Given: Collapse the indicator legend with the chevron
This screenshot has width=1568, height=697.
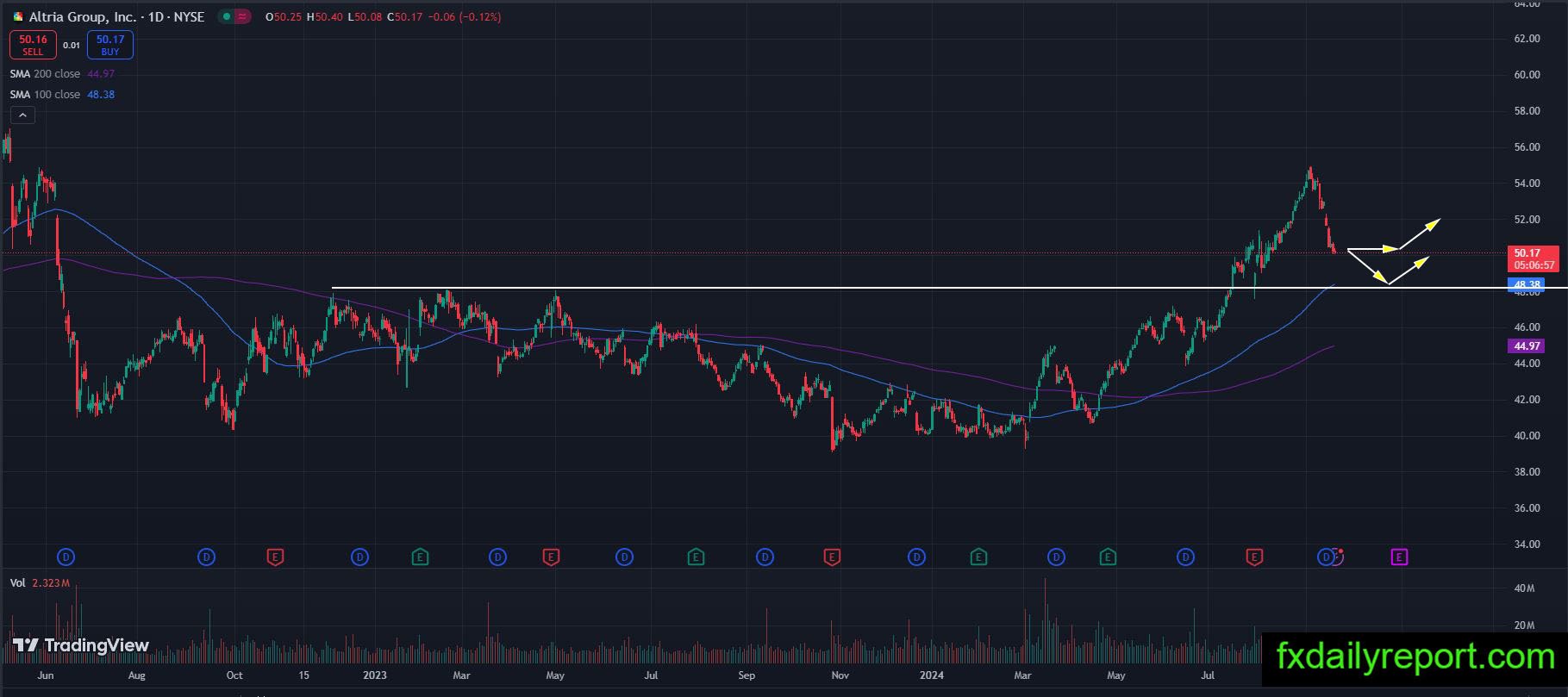Looking at the screenshot, I should (22, 115).
